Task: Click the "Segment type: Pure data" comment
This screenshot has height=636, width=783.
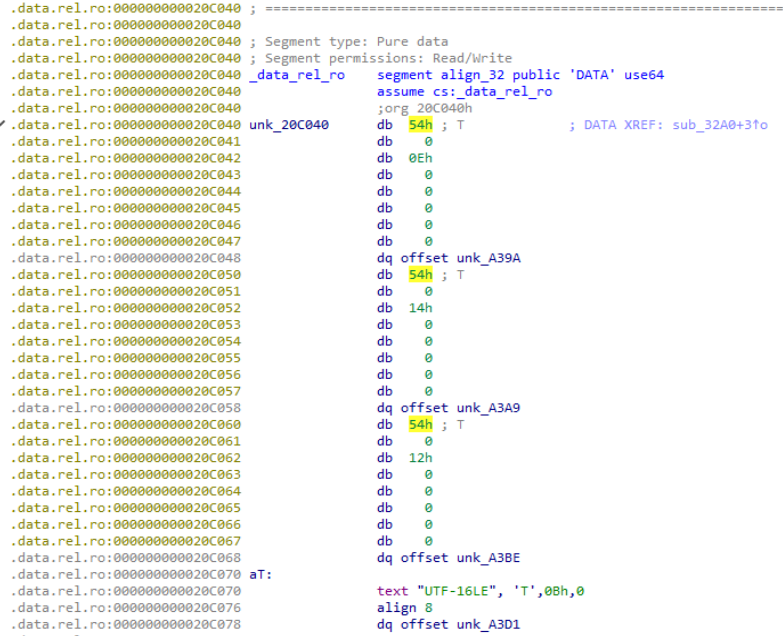Action: pyautogui.click(x=349, y=42)
